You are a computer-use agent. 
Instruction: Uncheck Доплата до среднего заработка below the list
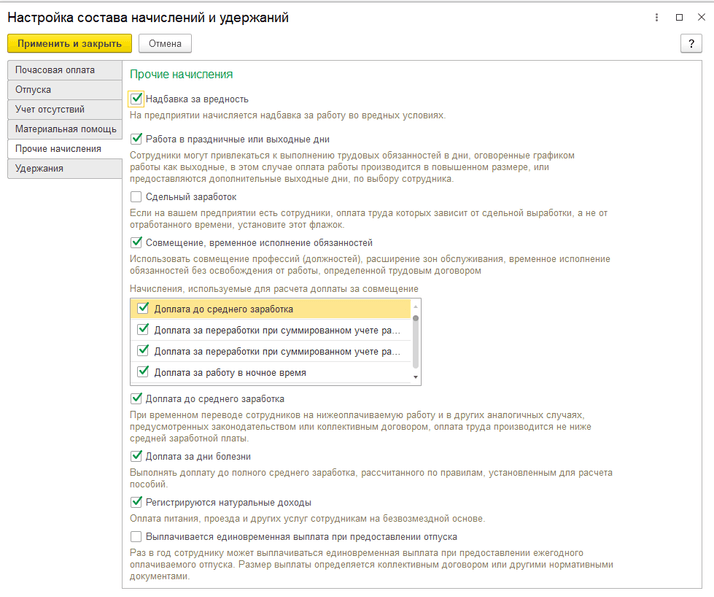click(x=136, y=398)
